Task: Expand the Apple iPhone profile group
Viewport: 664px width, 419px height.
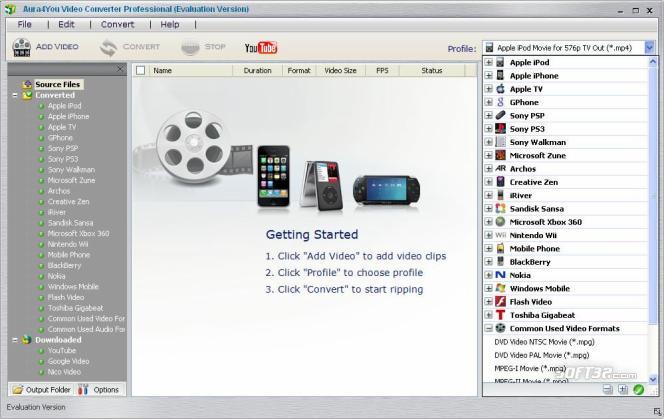Action: click(x=488, y=75)
